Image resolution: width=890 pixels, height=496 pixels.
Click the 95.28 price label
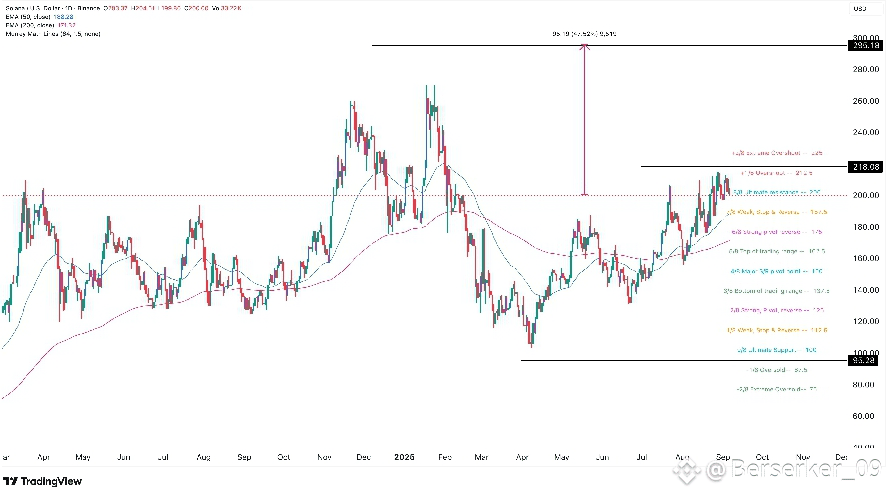(x=863, y=360)
